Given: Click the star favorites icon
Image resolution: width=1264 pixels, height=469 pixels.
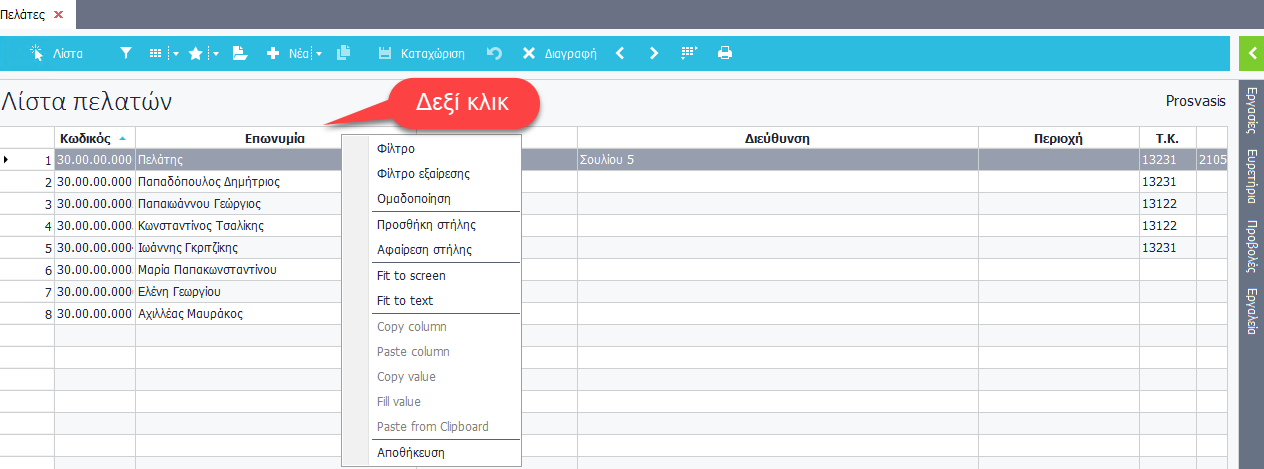Looking at the screenshot, I should click(196, 53).
